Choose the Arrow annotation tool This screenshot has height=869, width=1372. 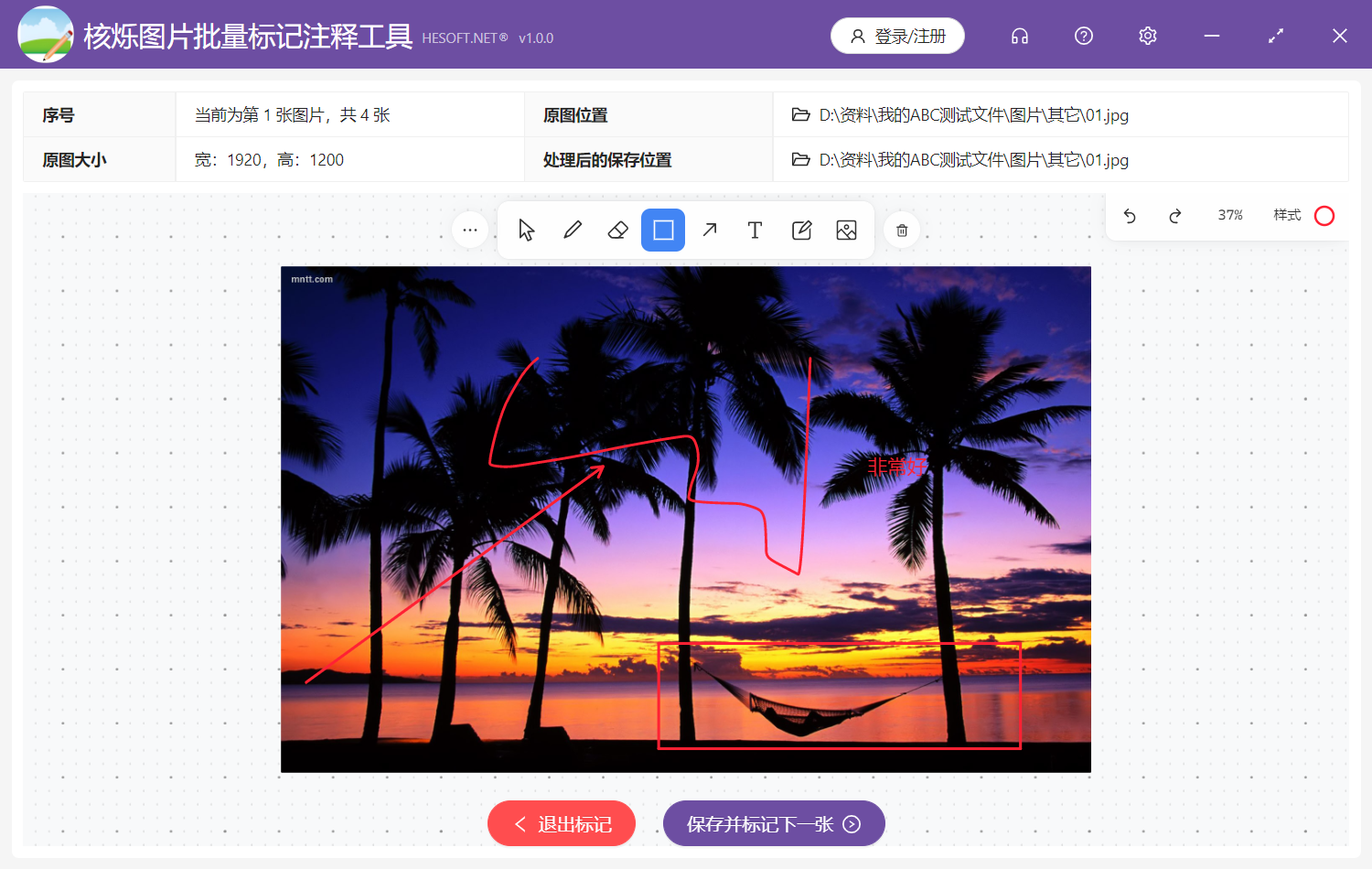coord(709,230)
